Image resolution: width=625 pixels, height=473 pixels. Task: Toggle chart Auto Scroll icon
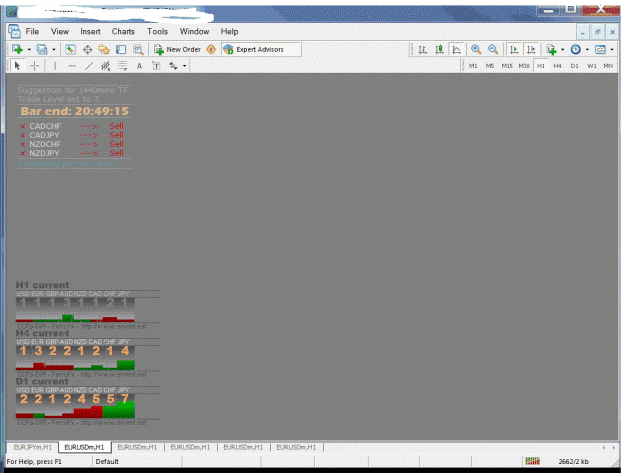[514, 49]
